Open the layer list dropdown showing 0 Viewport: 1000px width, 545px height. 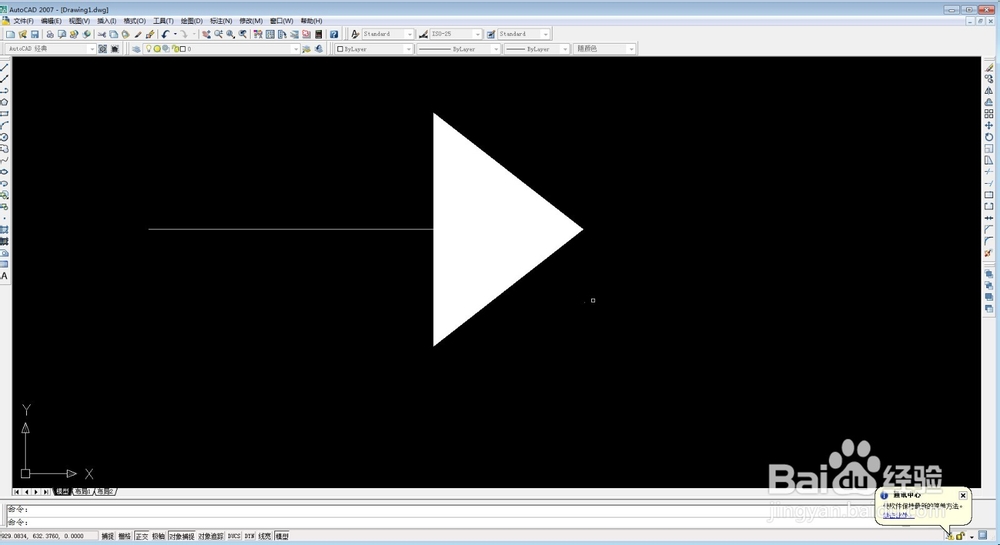point(221,49)
